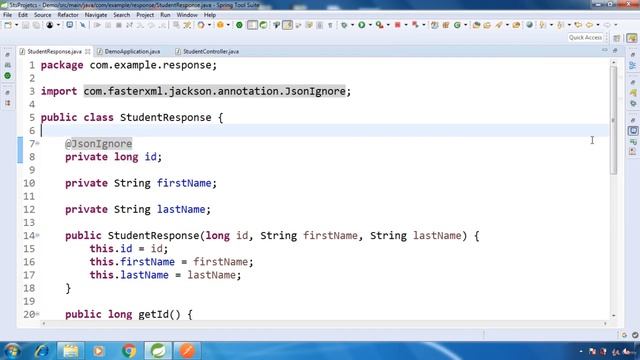Open the External Tools dropdown arrow
640x360 pixels.
[388, 25]
